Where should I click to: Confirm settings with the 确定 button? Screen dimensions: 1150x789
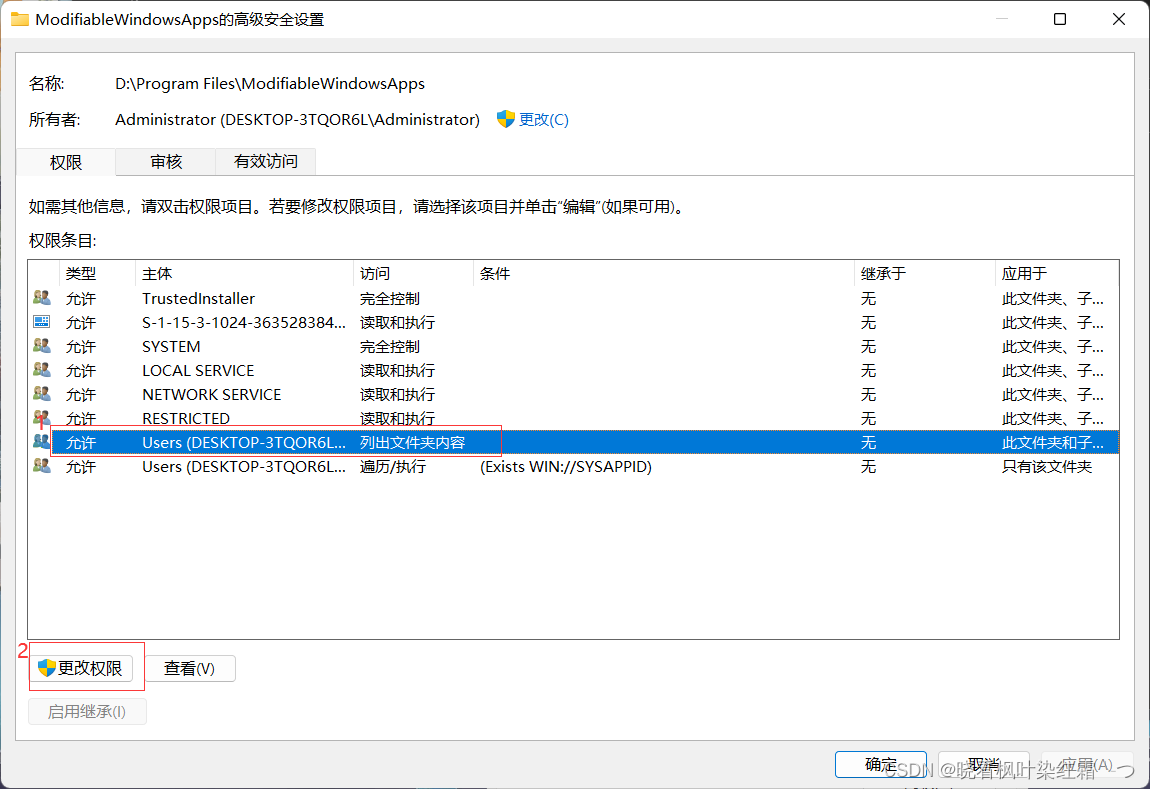coord(880,763)
